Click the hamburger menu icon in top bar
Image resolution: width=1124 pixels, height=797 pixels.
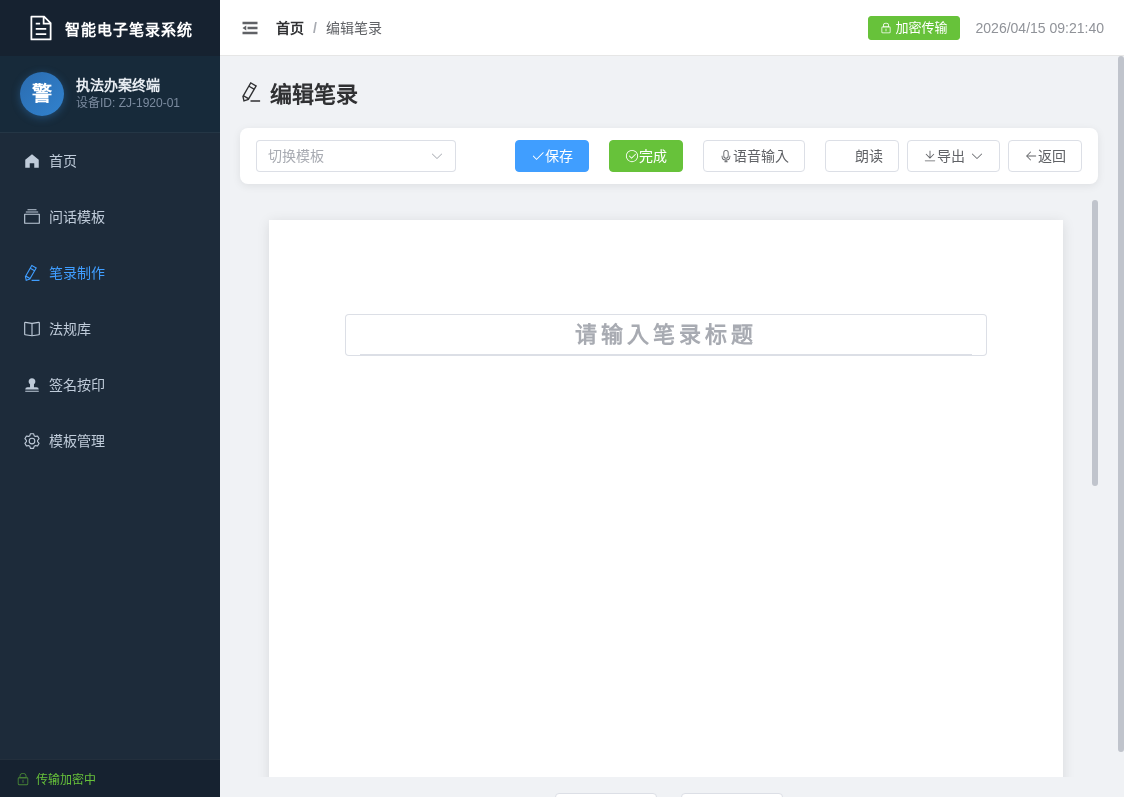(250, 28)
